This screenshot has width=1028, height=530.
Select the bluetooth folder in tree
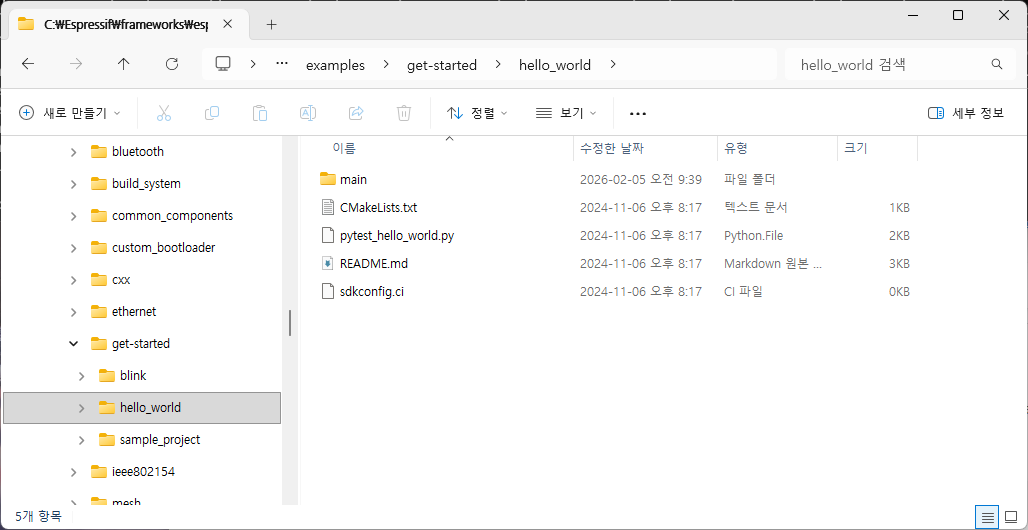pyautogui.click(x=138, y=152)
